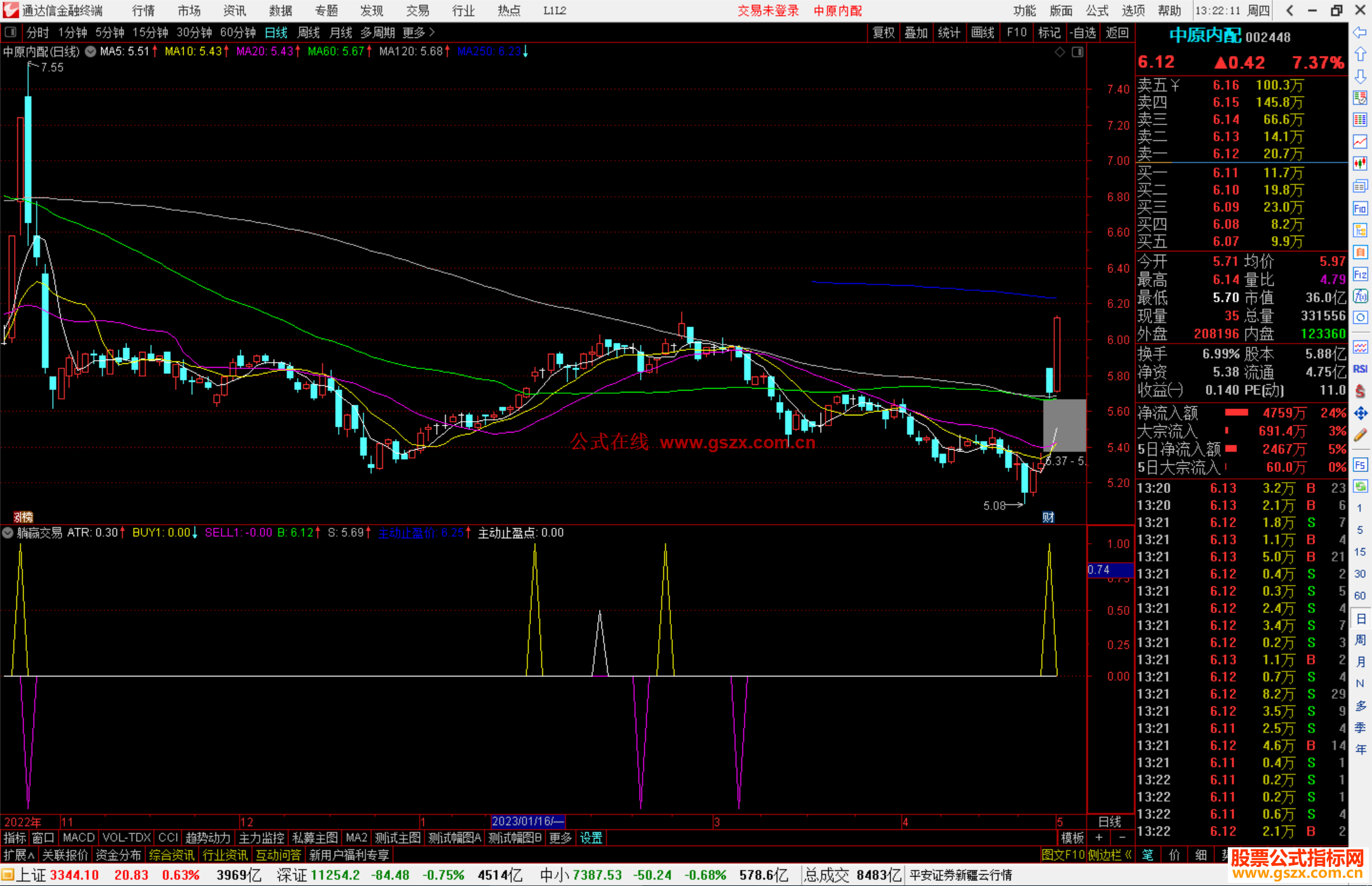Click the blue left arrow sidebar icon
This screenshot has height=886, width=1372.
point(1360,32)
